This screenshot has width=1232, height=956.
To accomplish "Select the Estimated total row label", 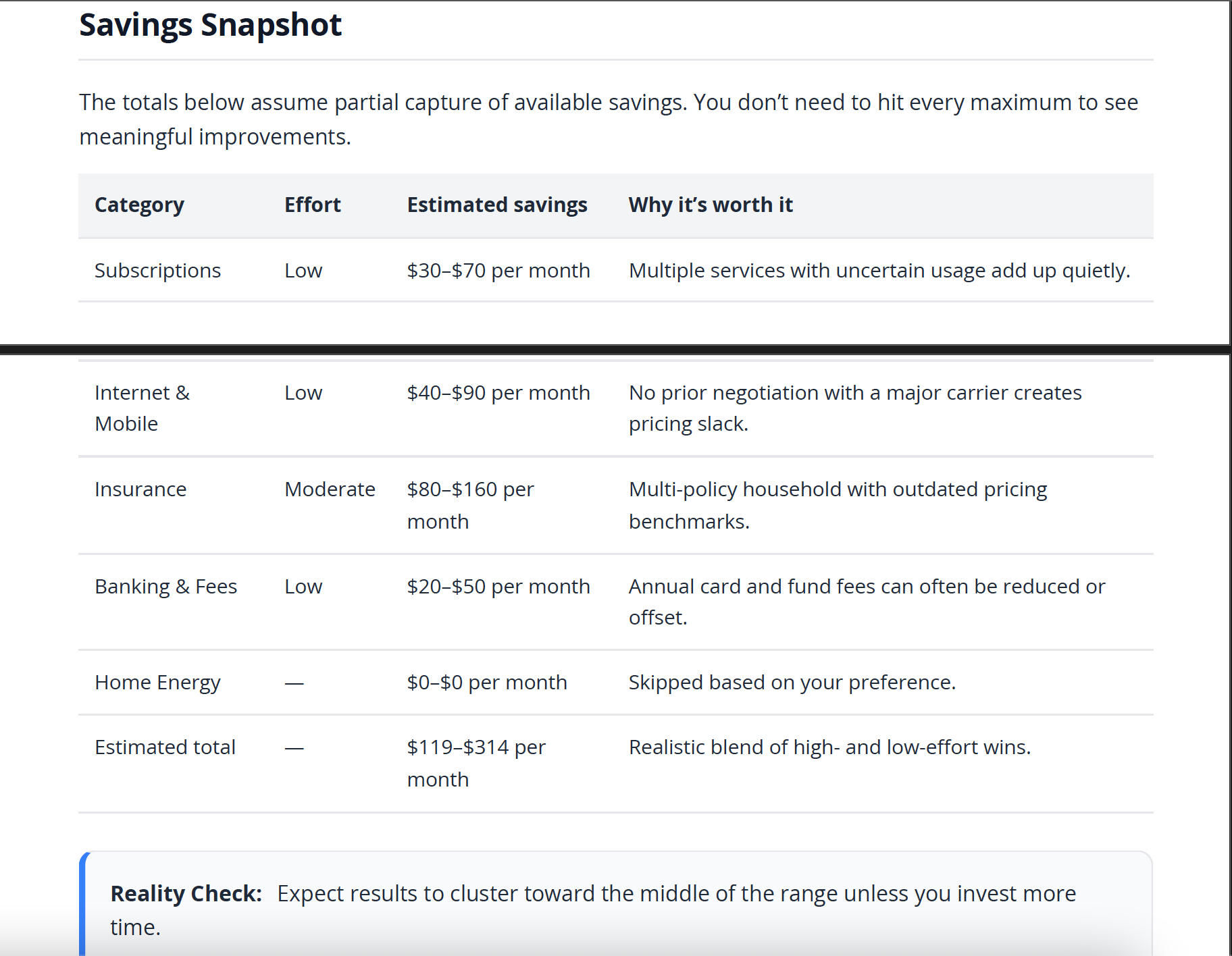I will [x=165, y=747].
